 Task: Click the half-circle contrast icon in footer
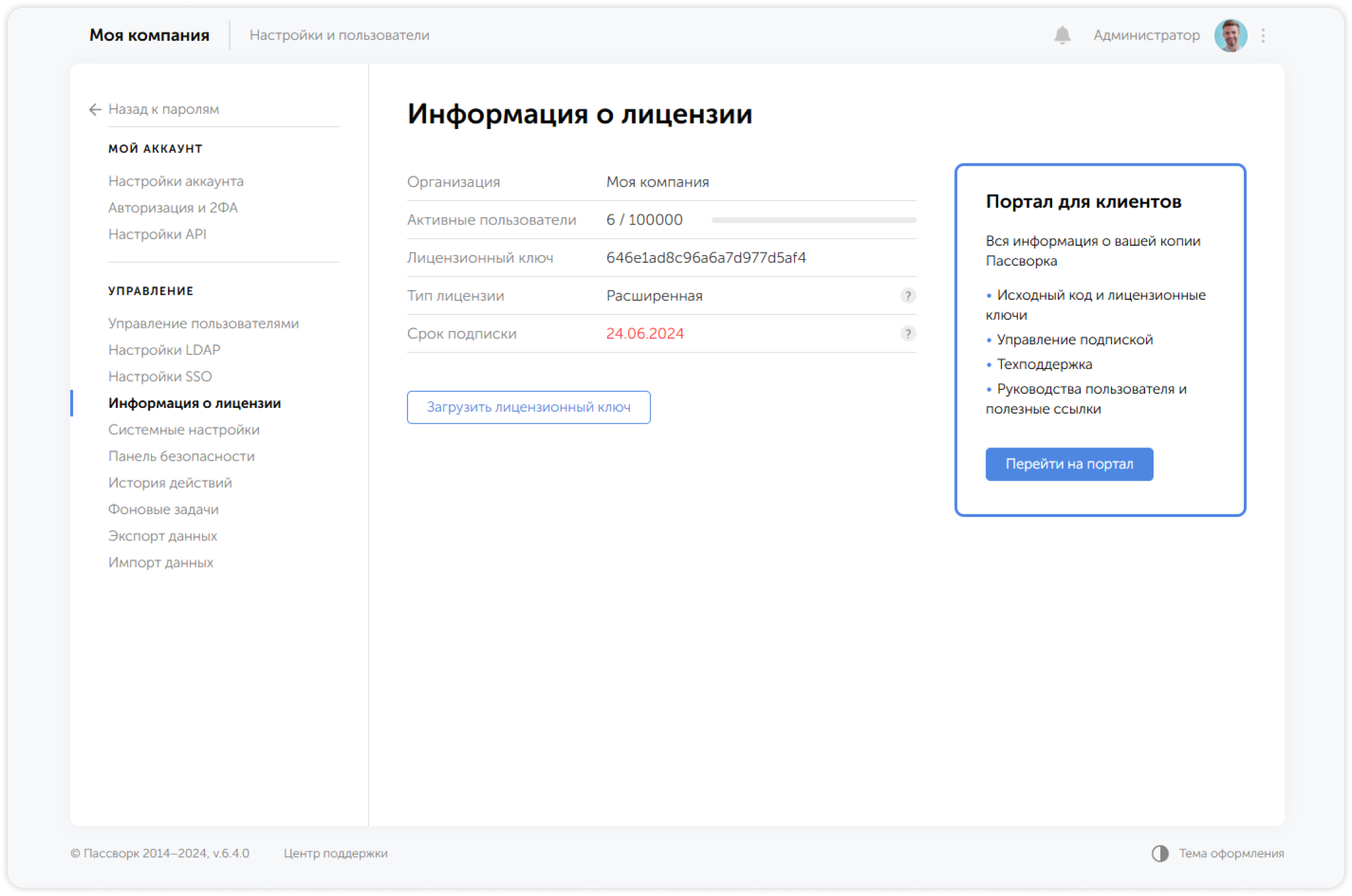(x=1160, y=853)
